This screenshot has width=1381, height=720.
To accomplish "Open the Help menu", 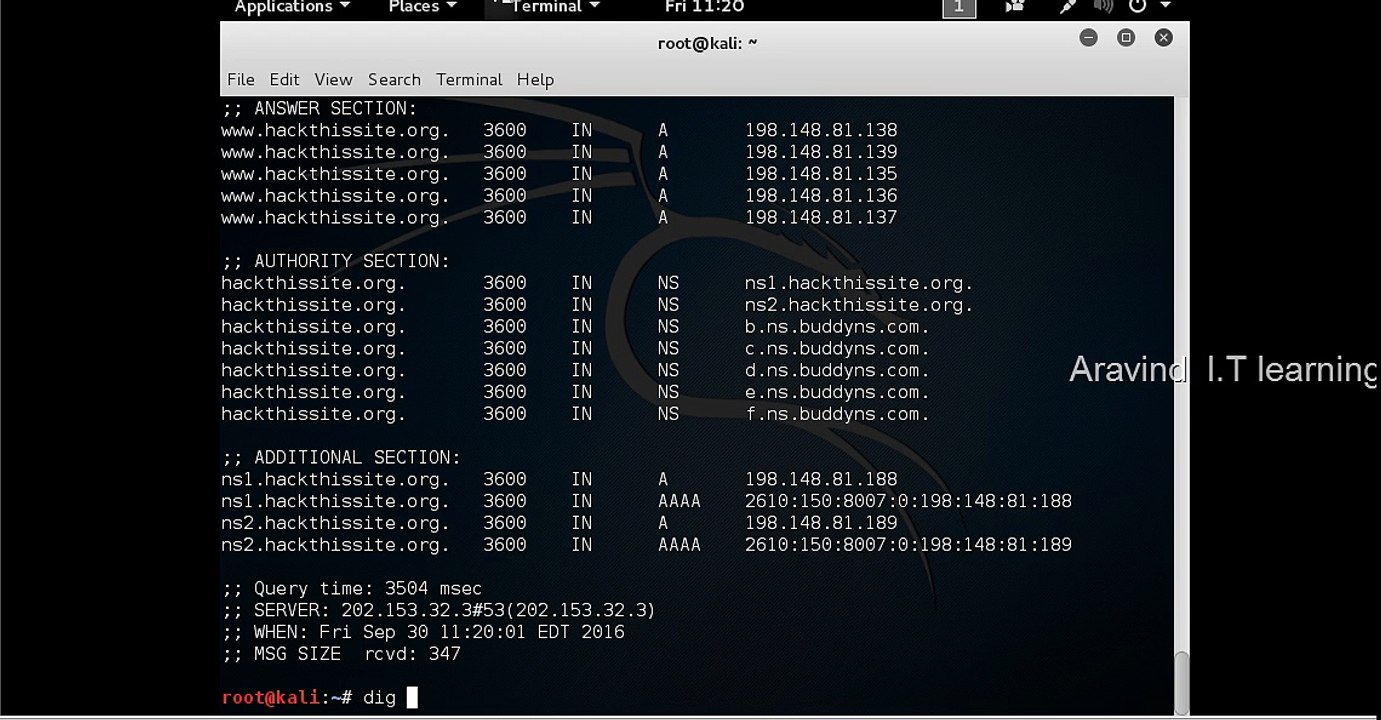I will [535, 80].
